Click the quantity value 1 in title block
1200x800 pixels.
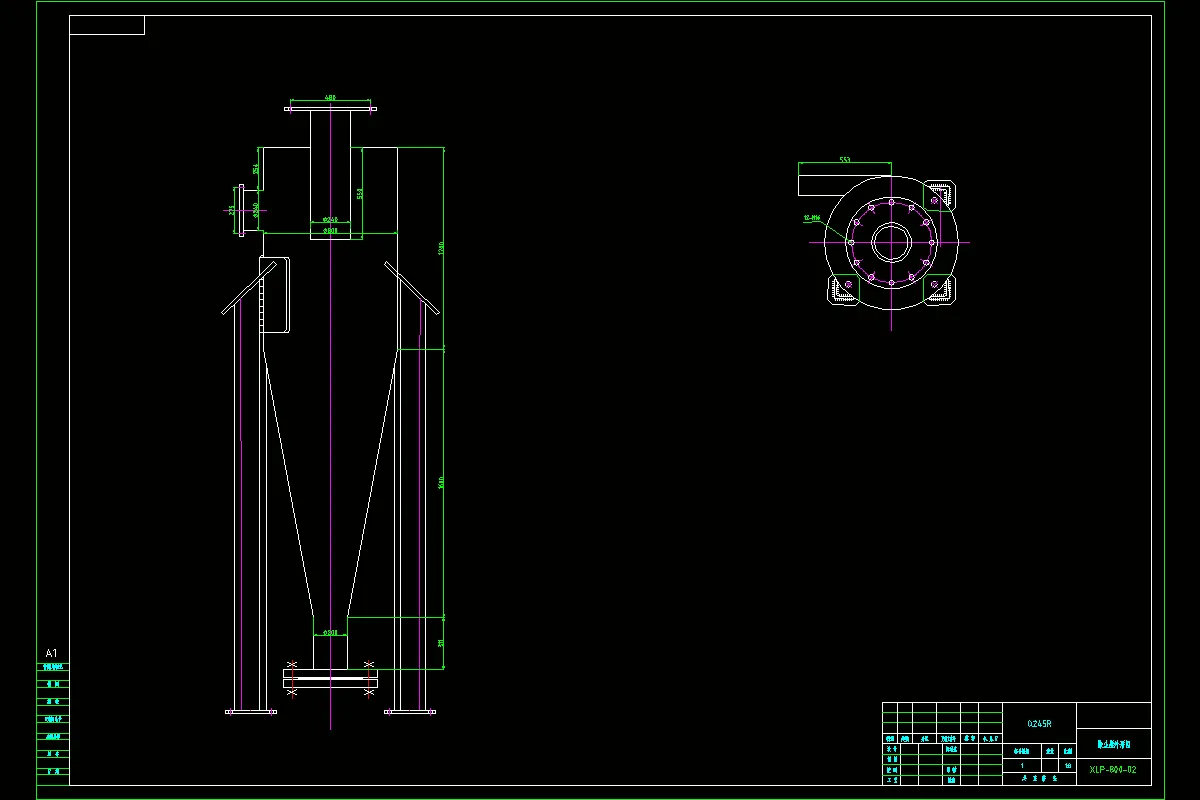click(x=1021, y=765)
